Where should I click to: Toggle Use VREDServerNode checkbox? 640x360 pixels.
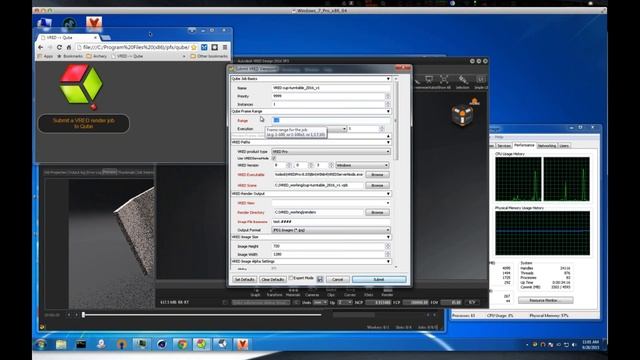[274, 158]
